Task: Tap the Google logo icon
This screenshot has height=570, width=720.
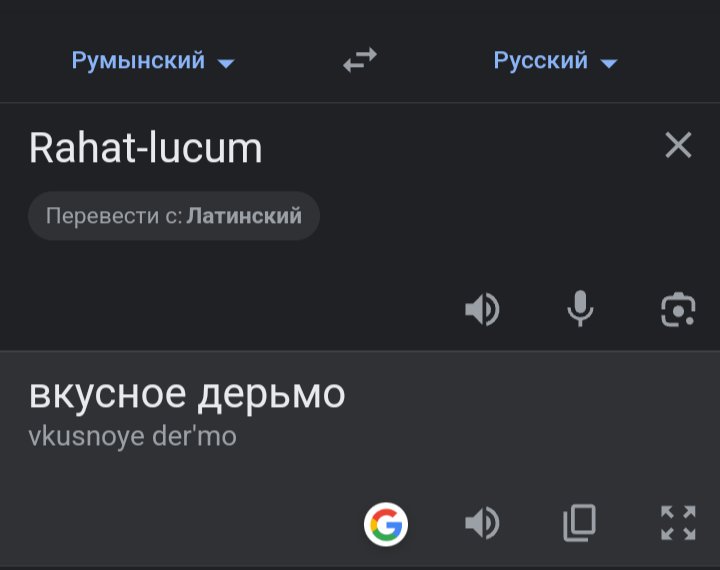Action: [386, 523]
